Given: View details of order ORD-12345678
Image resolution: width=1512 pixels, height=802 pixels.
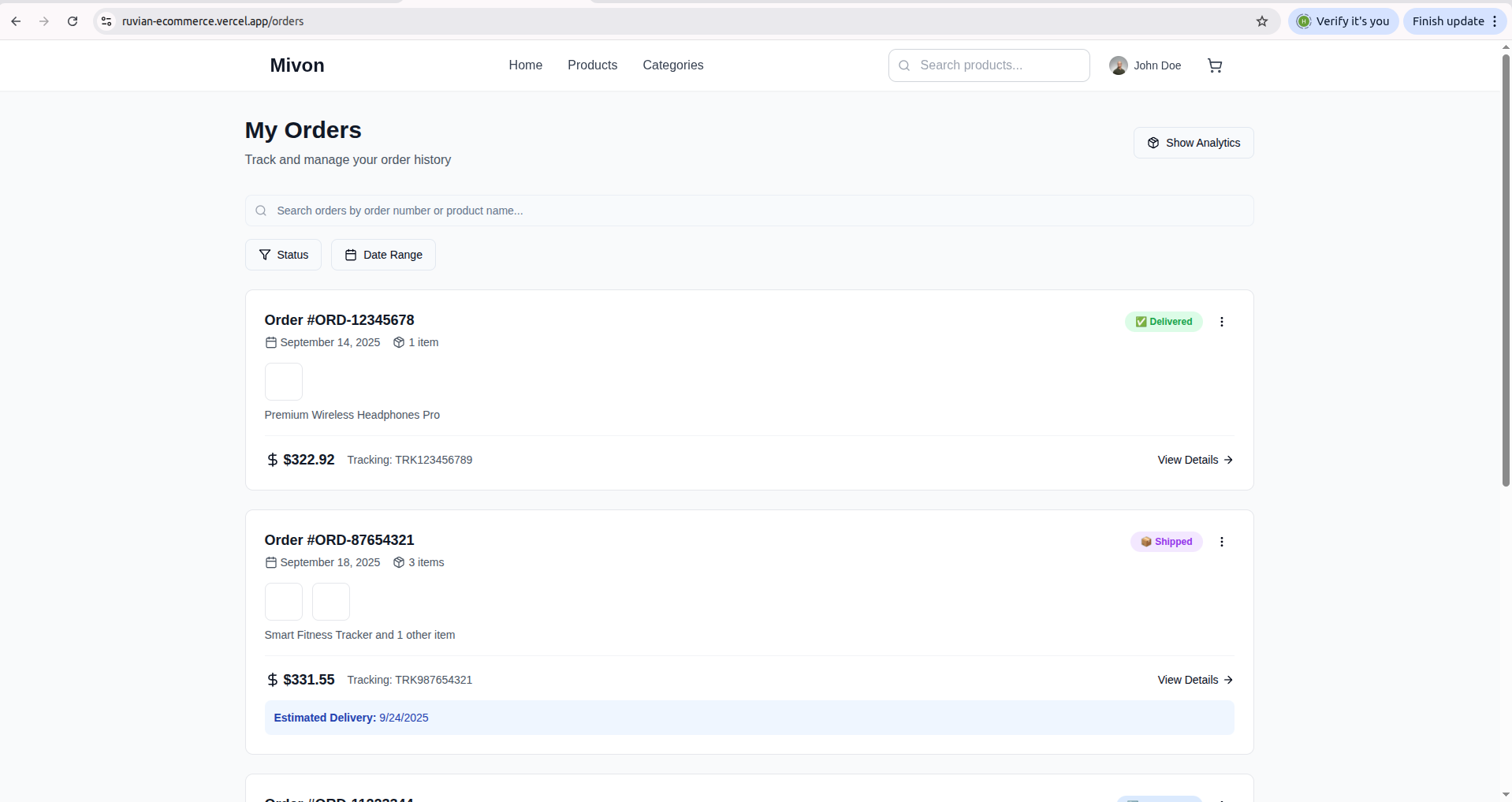Looking at the screenshot, I should (1195, 460).
